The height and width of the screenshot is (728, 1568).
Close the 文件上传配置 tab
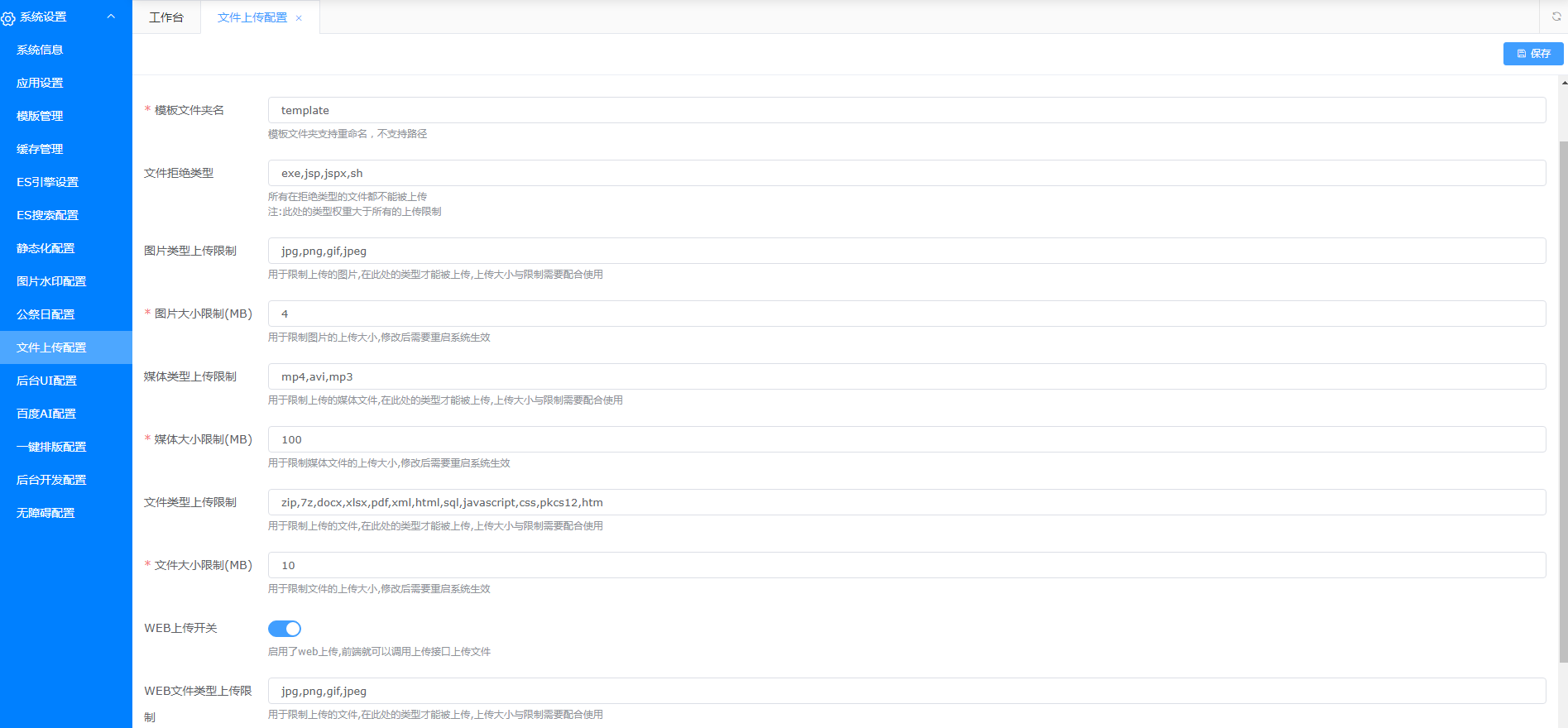[299, 18]
